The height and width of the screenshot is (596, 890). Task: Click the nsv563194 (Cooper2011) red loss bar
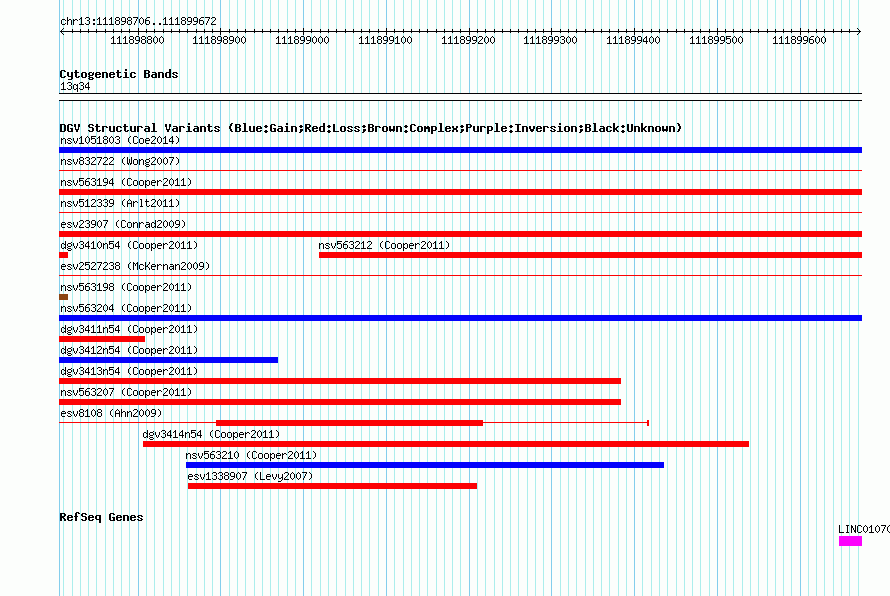pos(460,192)
